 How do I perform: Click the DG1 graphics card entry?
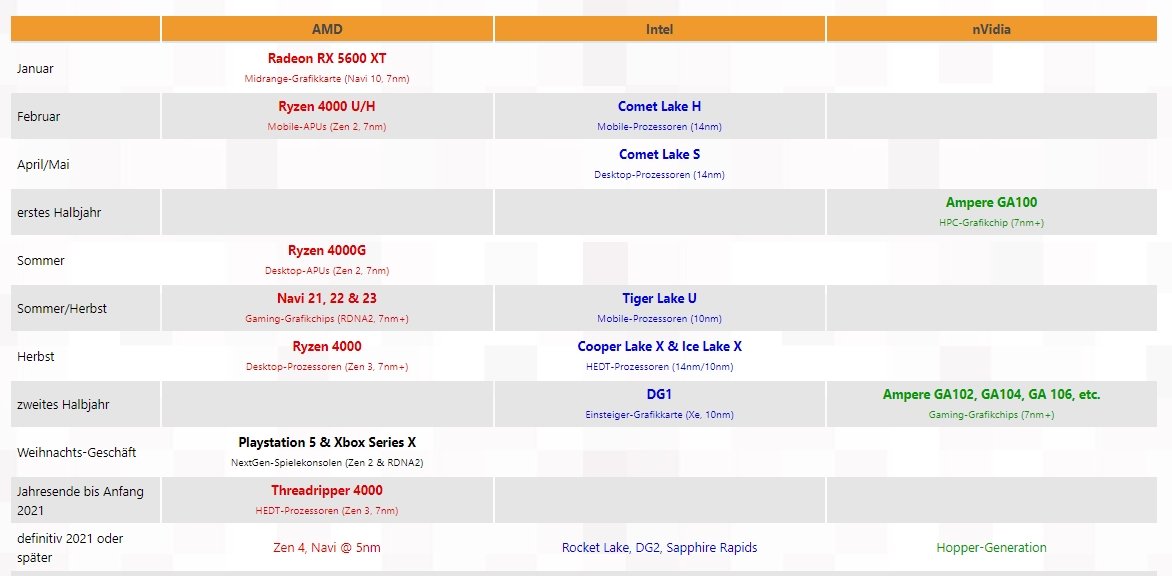tap(659, 394)
